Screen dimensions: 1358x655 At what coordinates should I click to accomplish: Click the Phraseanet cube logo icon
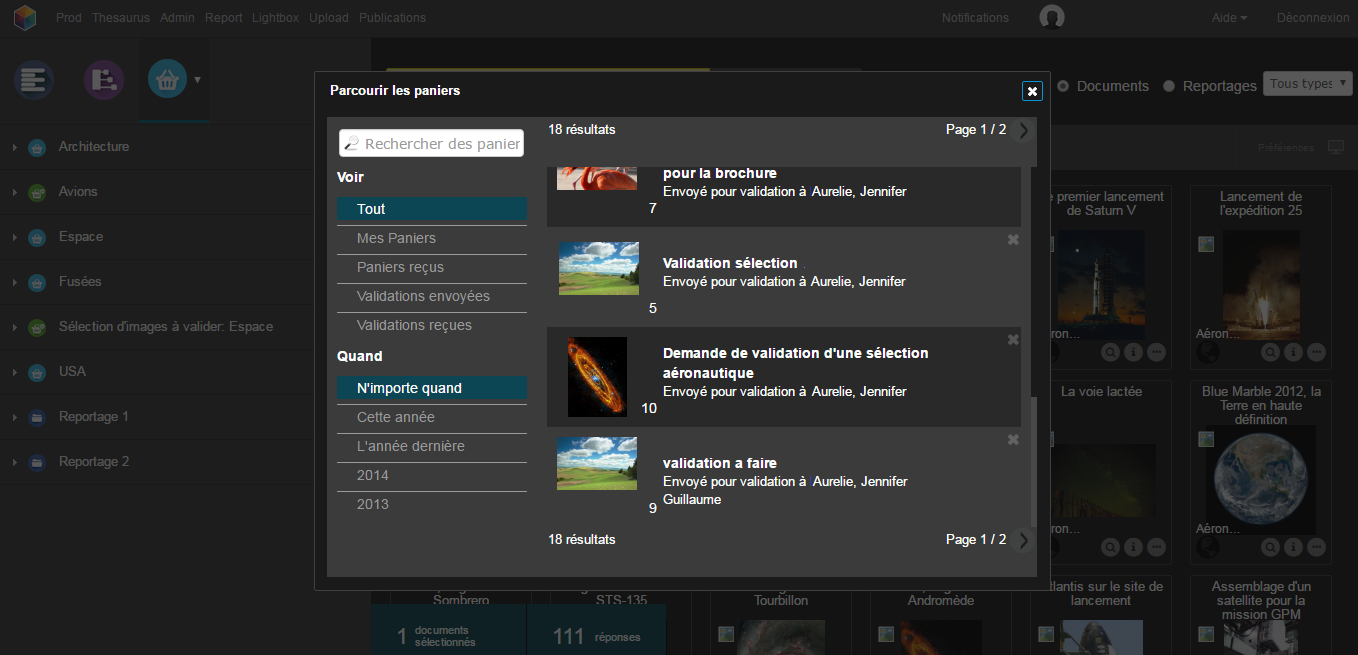tap(24, 18)
